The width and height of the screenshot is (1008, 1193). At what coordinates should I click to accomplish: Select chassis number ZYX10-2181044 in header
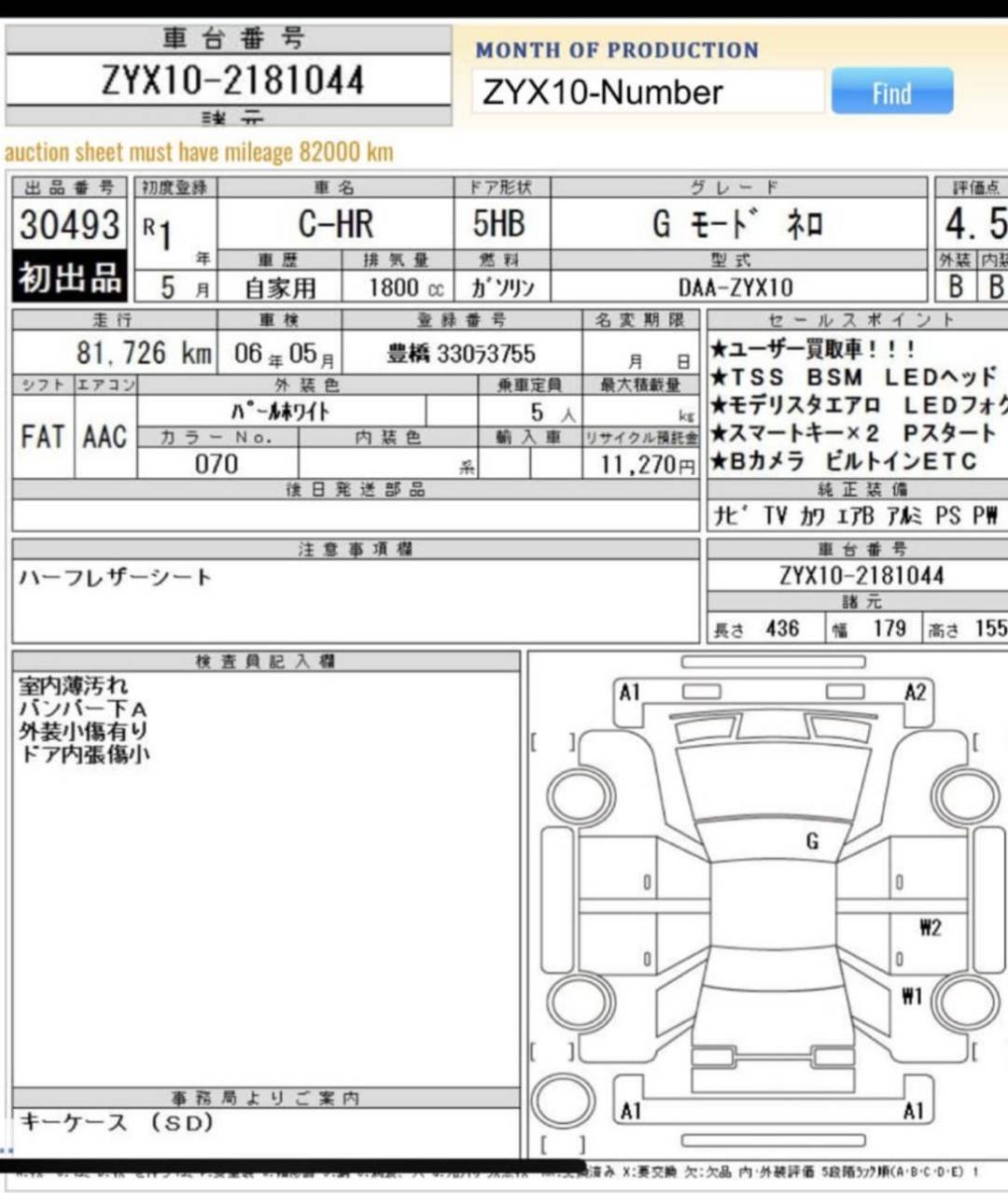[232, 80]
